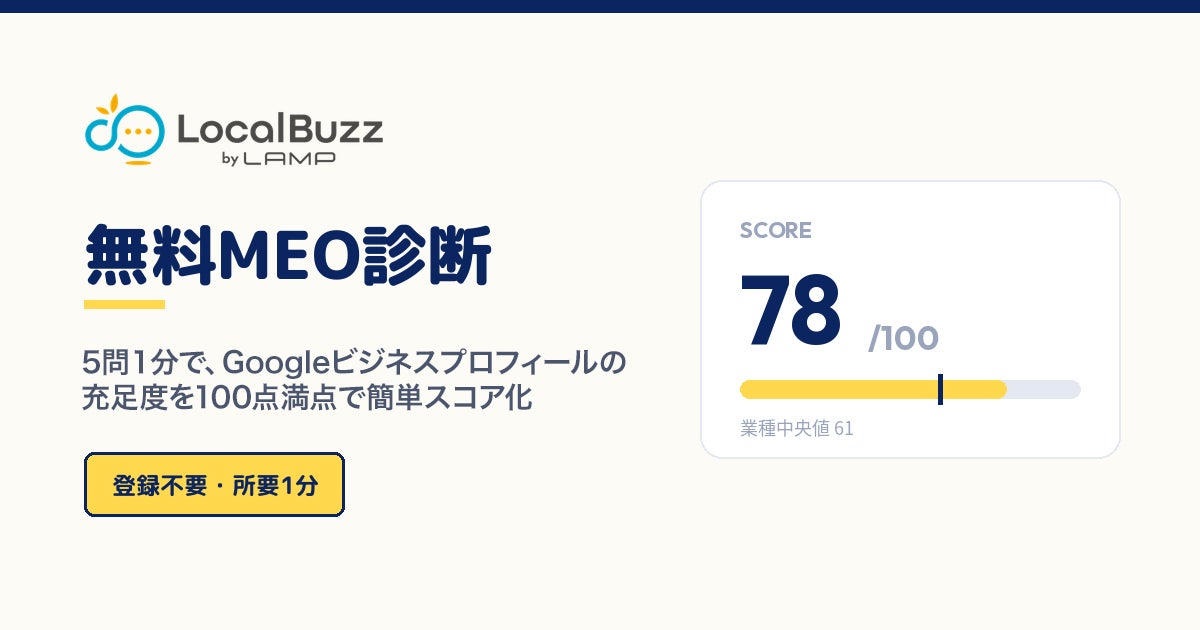Image resolution: width=1200 pixels, height=630 pixels.
Task: Click the dark navy bar along the top edge
Action: 600,6
